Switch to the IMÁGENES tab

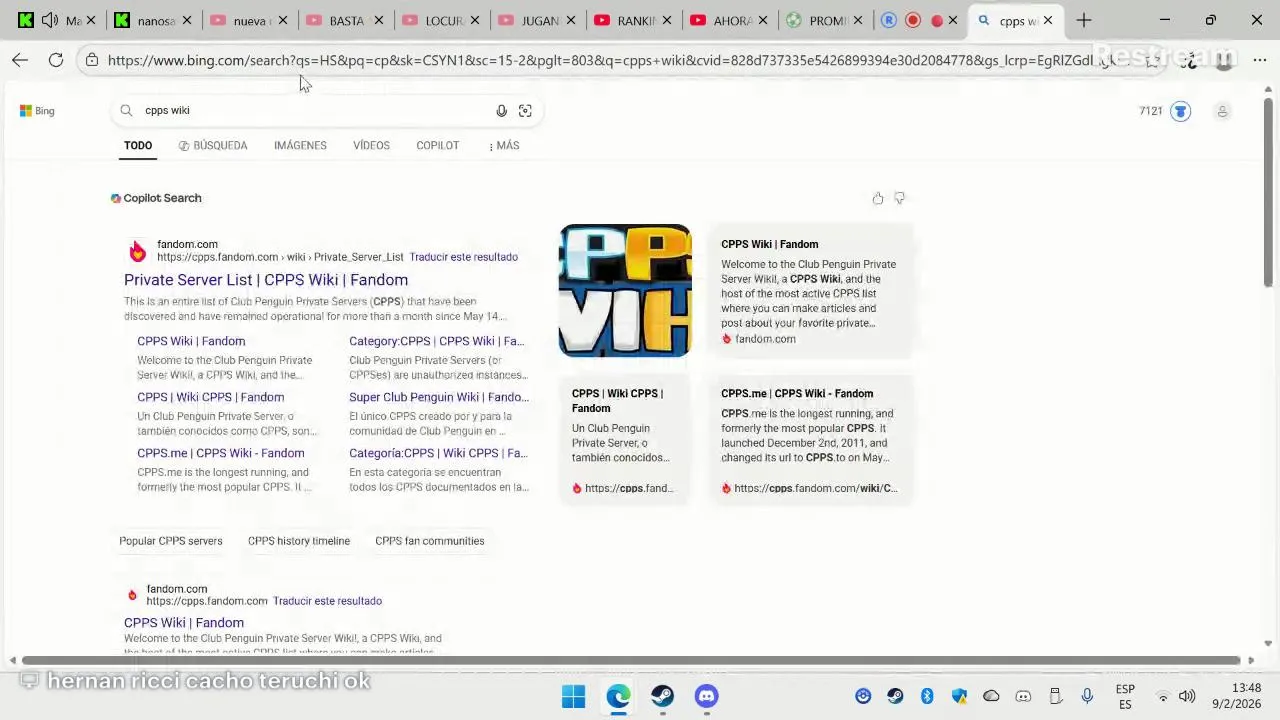(x=300, y=146)
